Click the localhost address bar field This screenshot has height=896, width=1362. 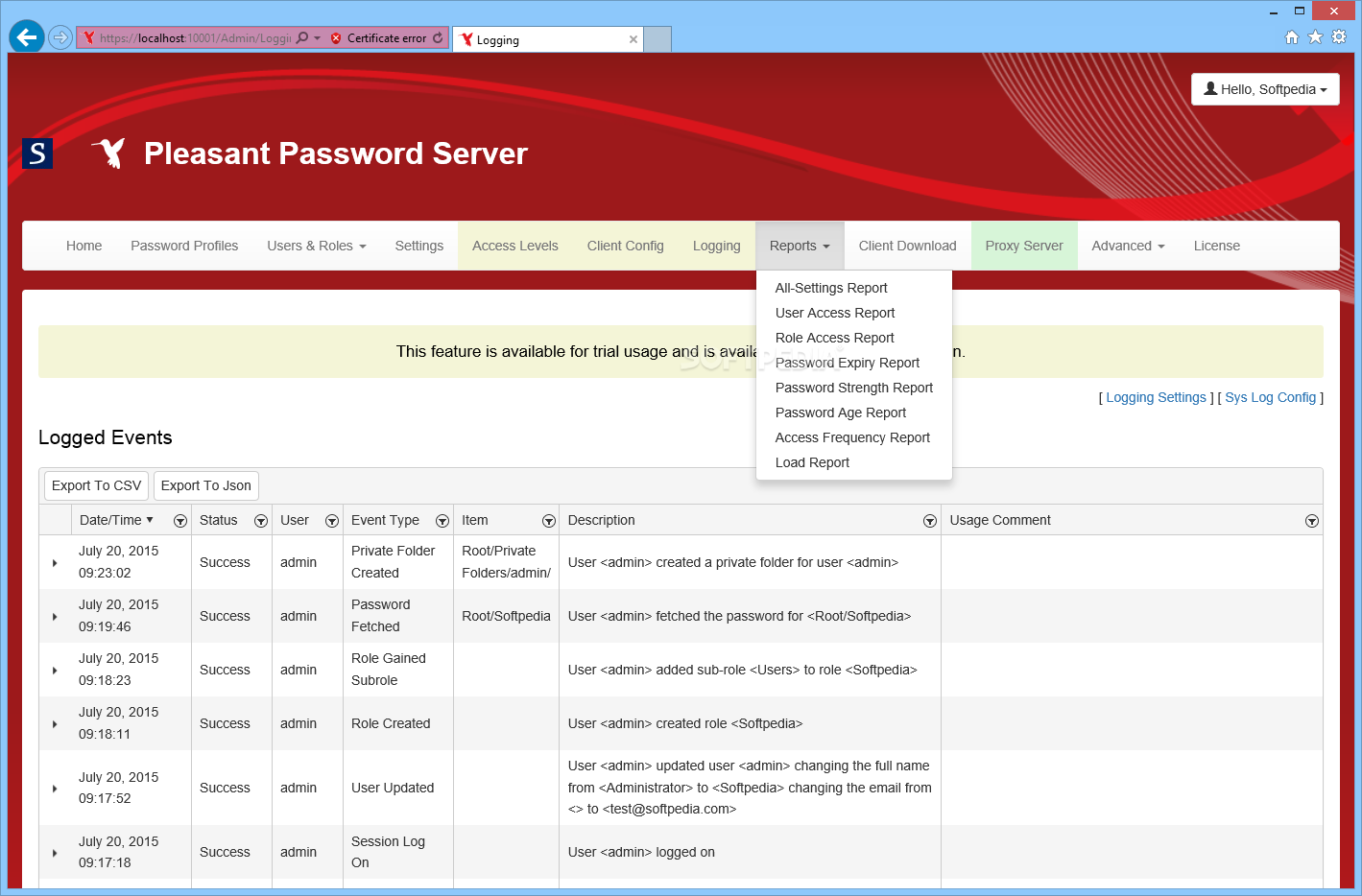(x=194, y=38)
